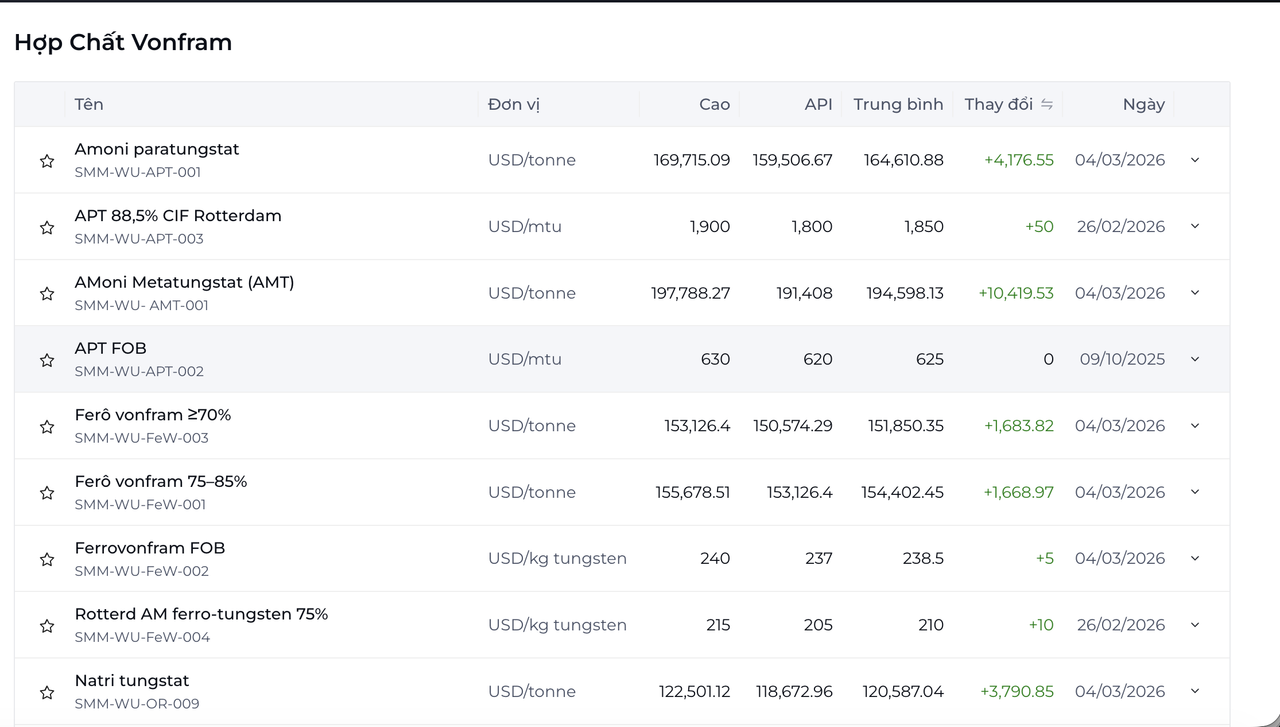1280x727 pixels.
Task: Star the Natri tungstat row
Action: coord(47,692)
